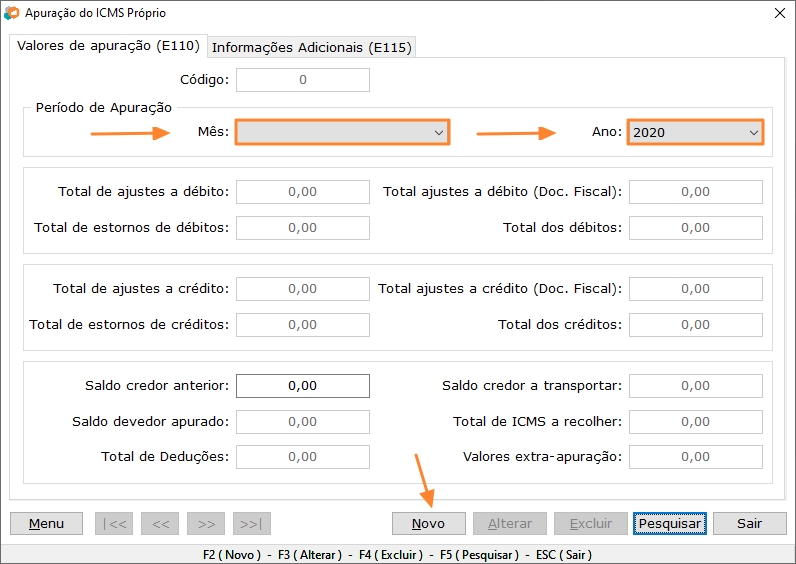Screen dimensions: 796x564
Task: Click Total de estornos de créditos field
Action: click(x=303, y=325)
